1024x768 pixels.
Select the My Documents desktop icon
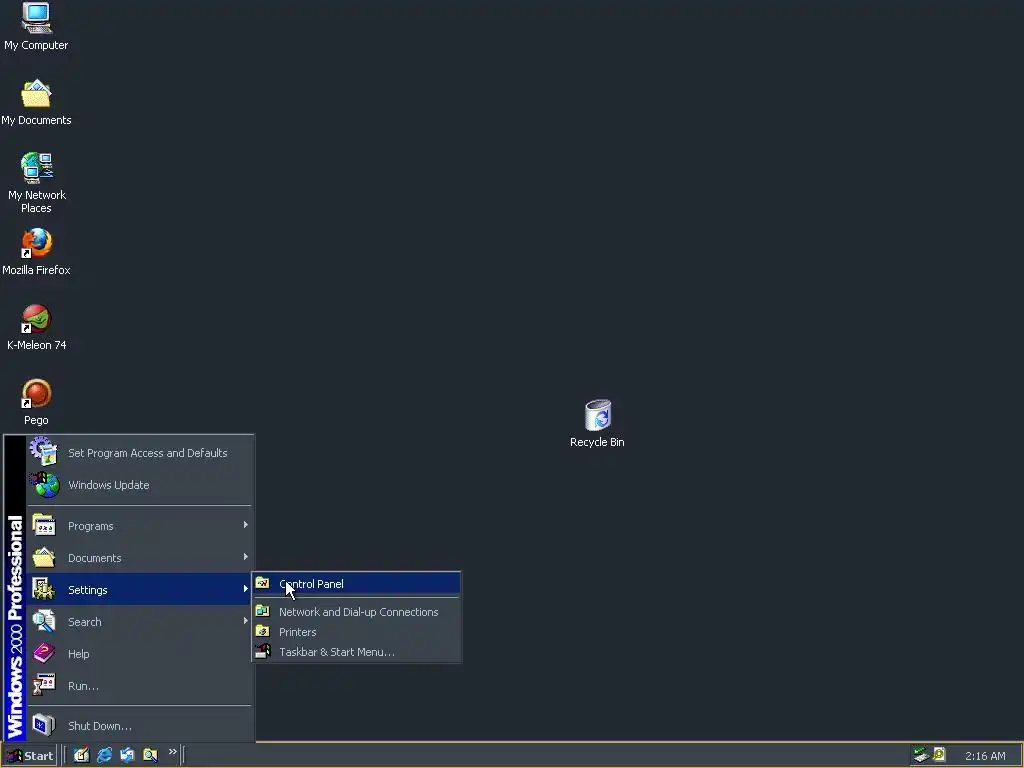36,103
